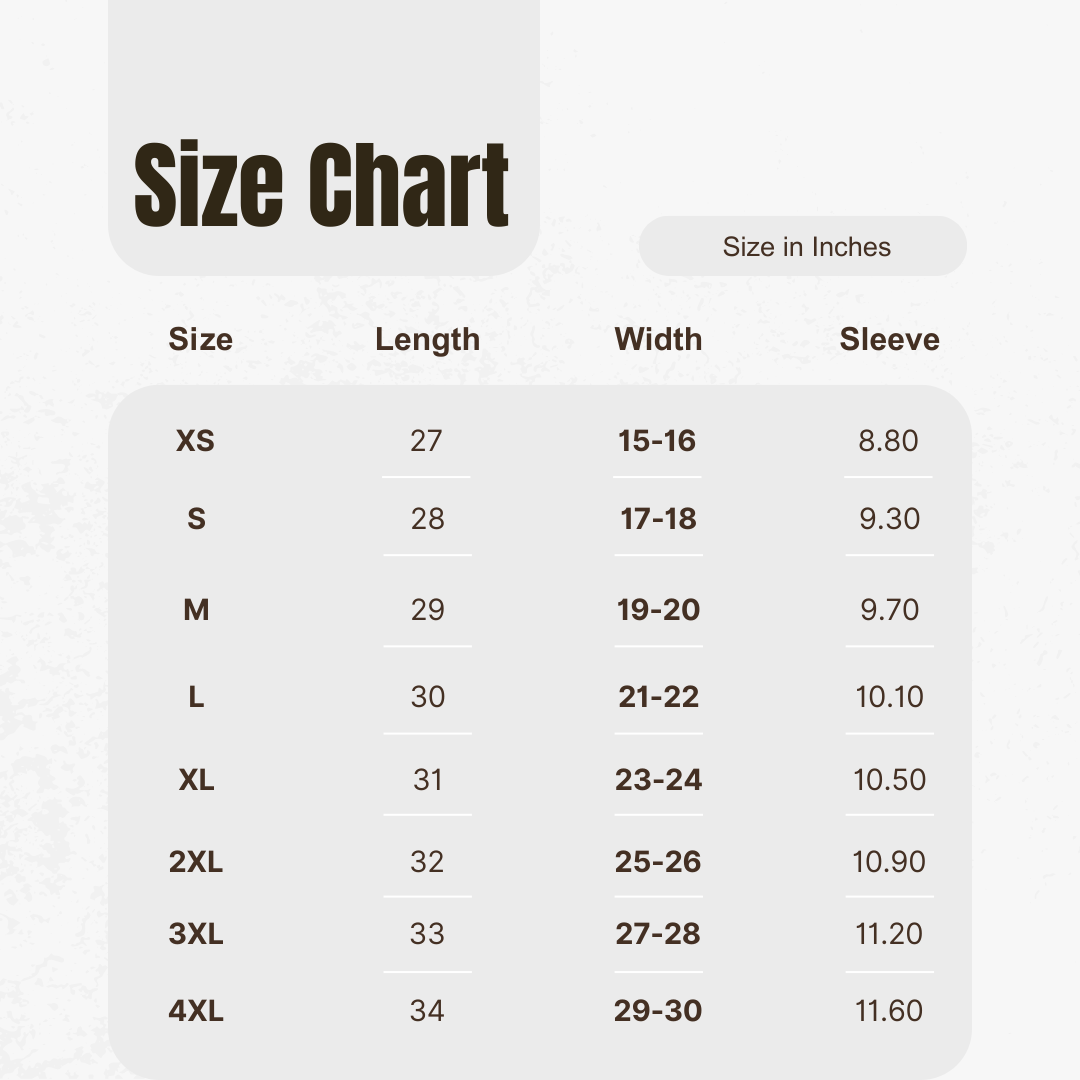
Task: Select the M size row label
Action: coord(196,610)
